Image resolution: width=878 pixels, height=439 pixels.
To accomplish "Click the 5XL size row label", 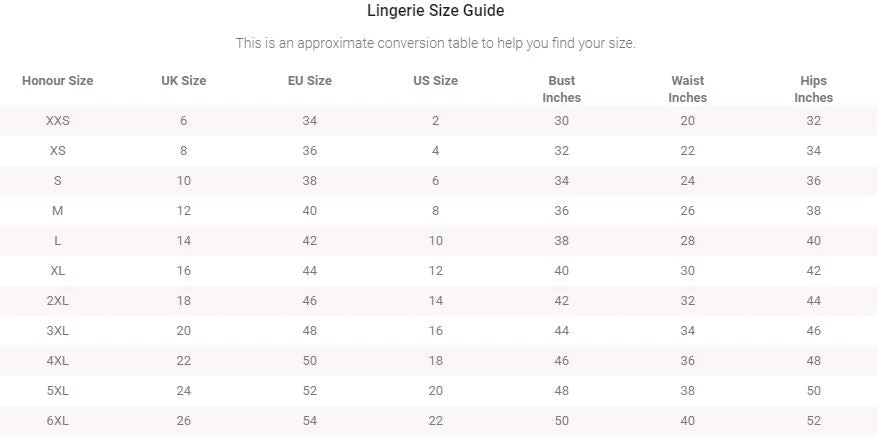I will point(58,391).
